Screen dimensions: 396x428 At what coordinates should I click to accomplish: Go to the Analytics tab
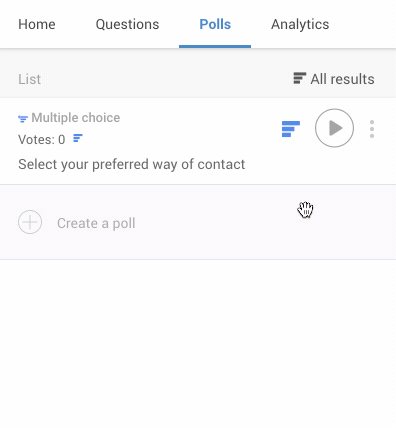coord(300,24)
